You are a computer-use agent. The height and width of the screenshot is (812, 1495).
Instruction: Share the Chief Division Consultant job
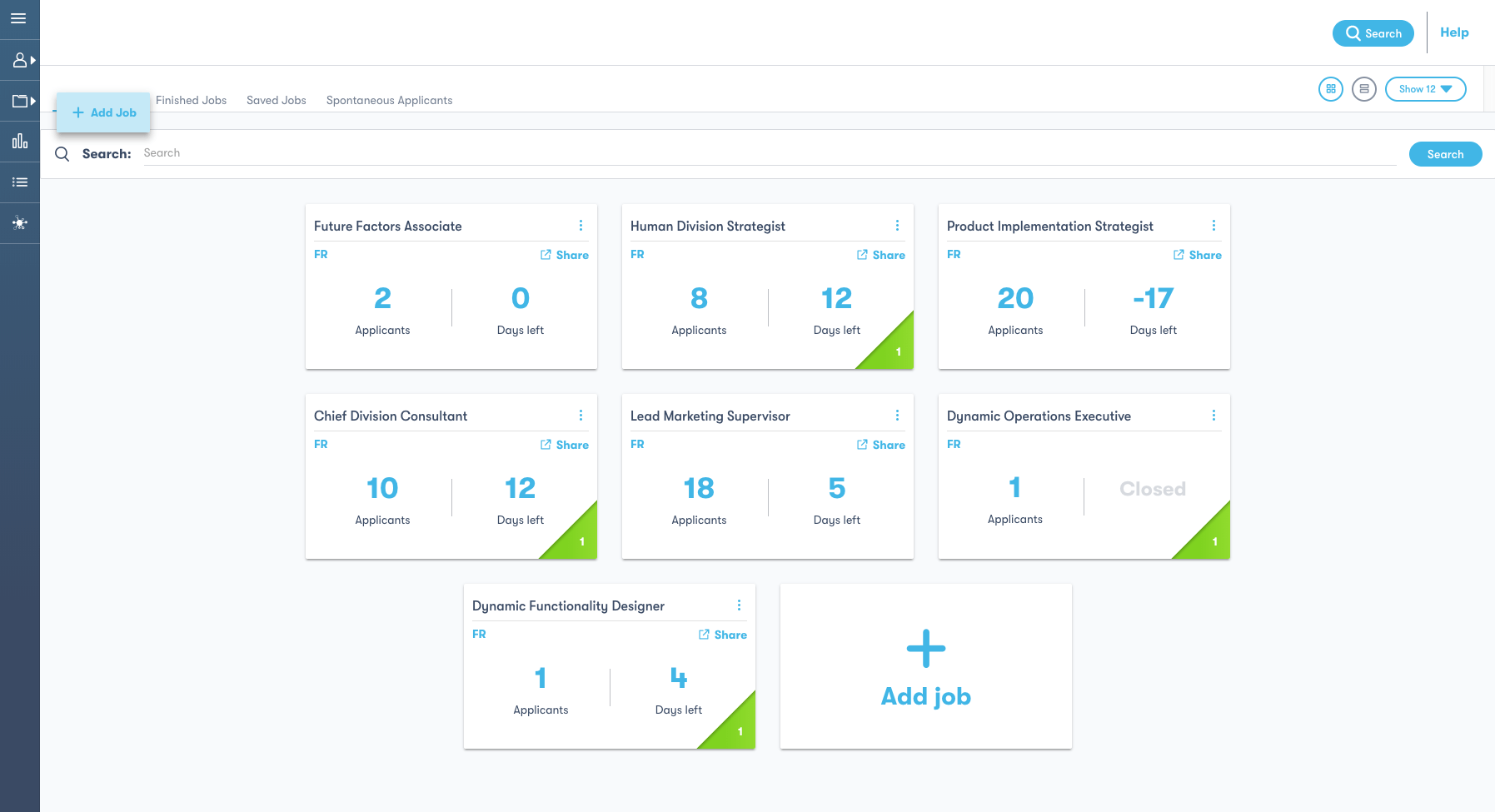click(x=565, y=445)
